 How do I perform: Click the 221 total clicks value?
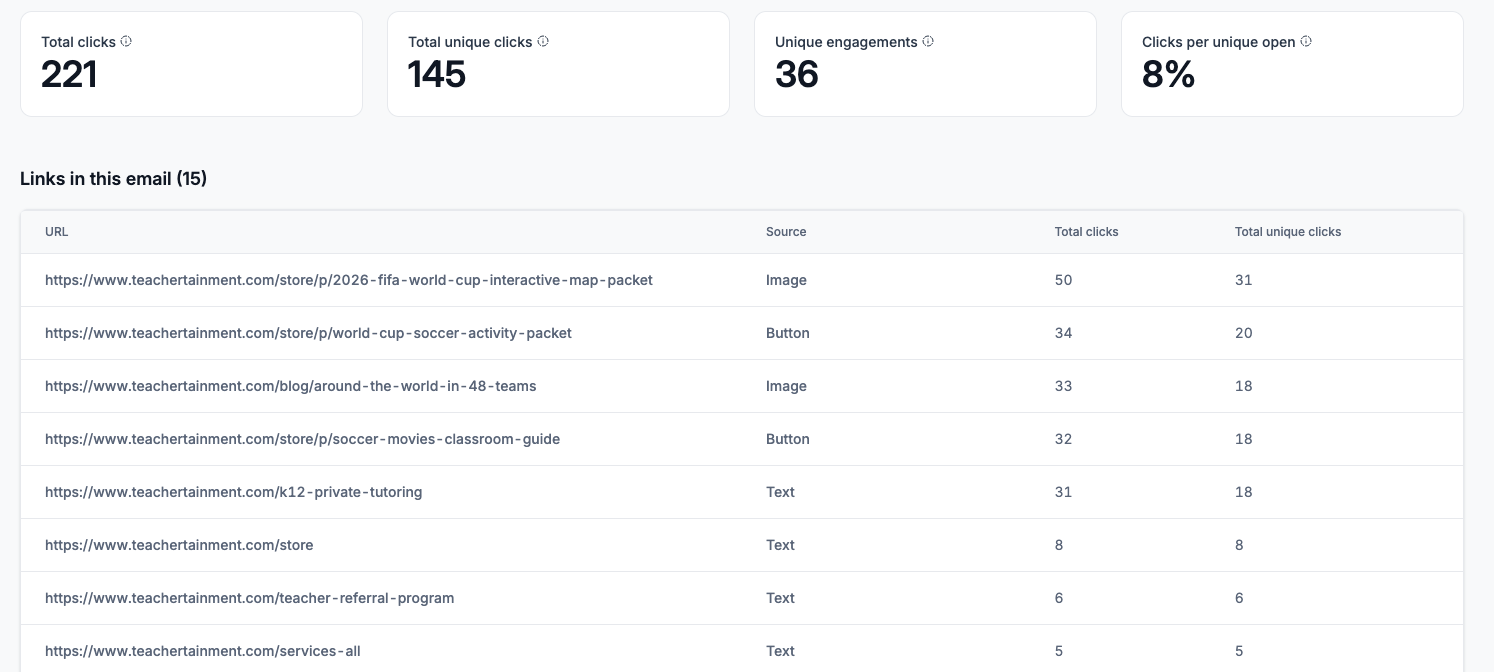[69, 75]
